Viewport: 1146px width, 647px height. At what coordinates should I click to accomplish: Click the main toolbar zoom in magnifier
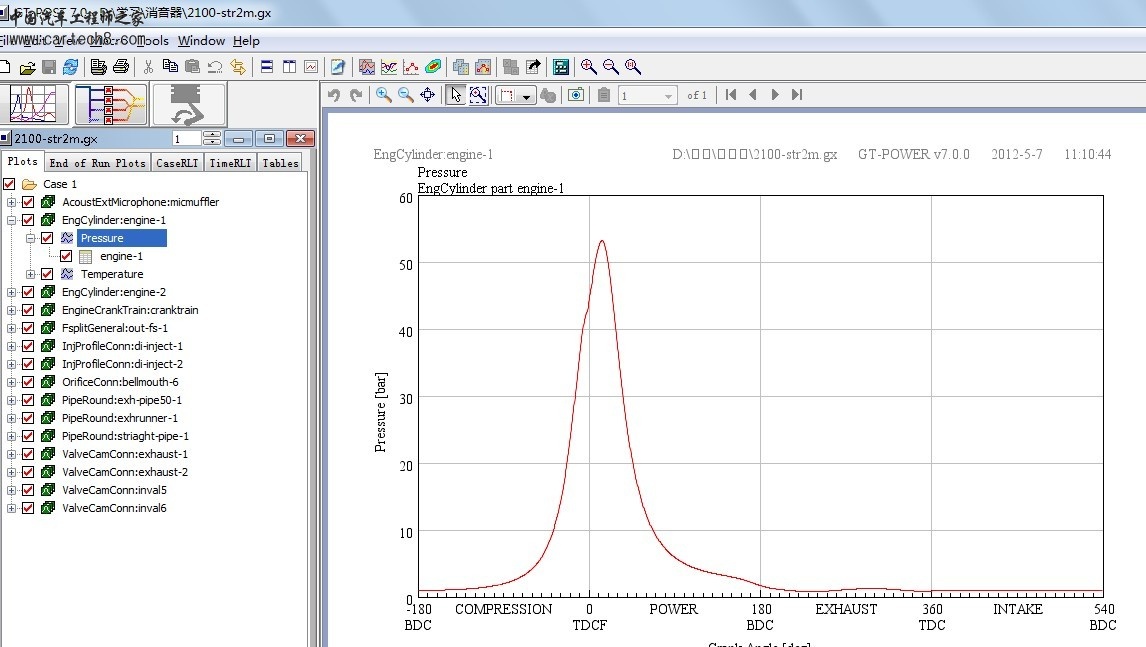588,67
